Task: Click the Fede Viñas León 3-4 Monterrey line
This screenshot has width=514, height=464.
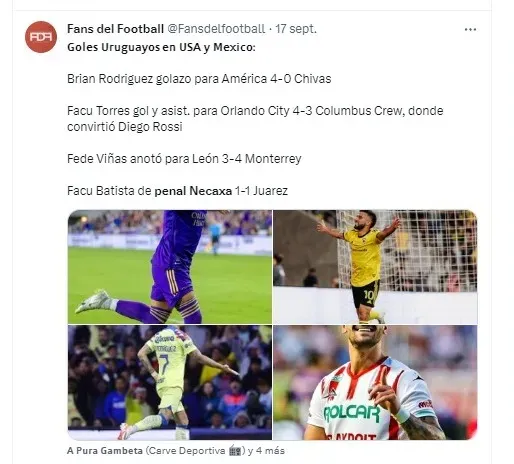Action: click(x=184, y=159)
